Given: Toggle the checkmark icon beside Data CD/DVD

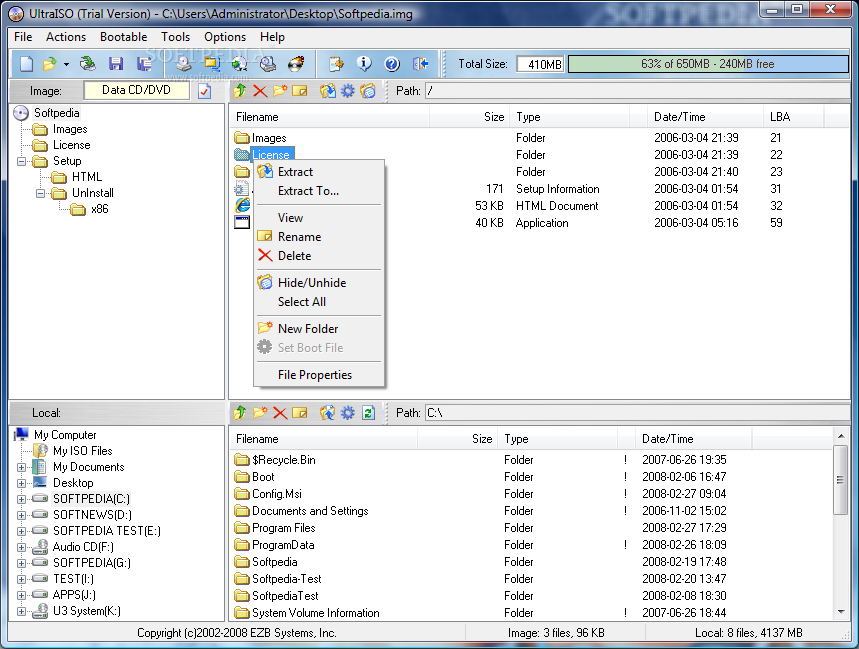Looking at the screenshot, I should 205,91.
